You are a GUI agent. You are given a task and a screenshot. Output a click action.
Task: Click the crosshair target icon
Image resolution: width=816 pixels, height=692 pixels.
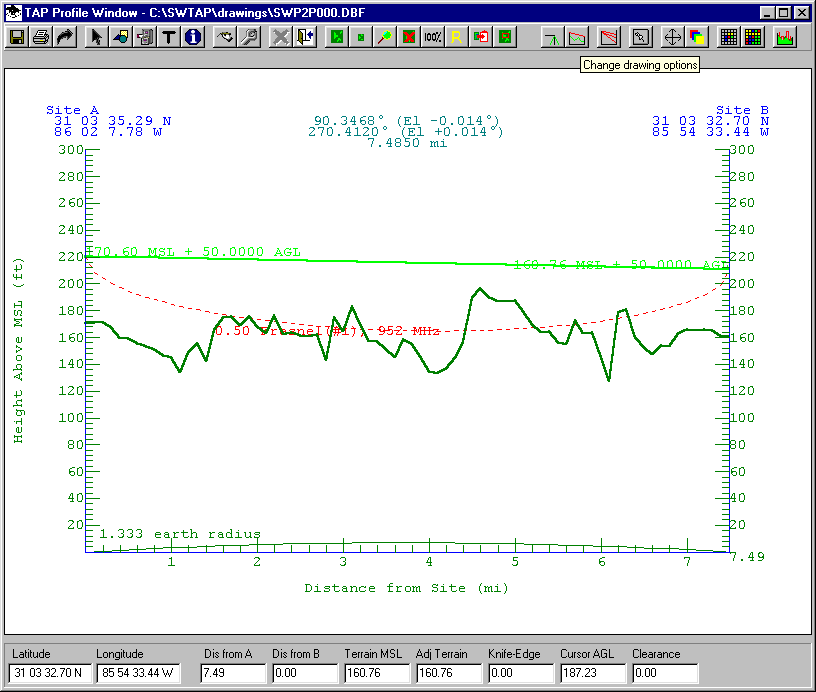coord(672,37)
